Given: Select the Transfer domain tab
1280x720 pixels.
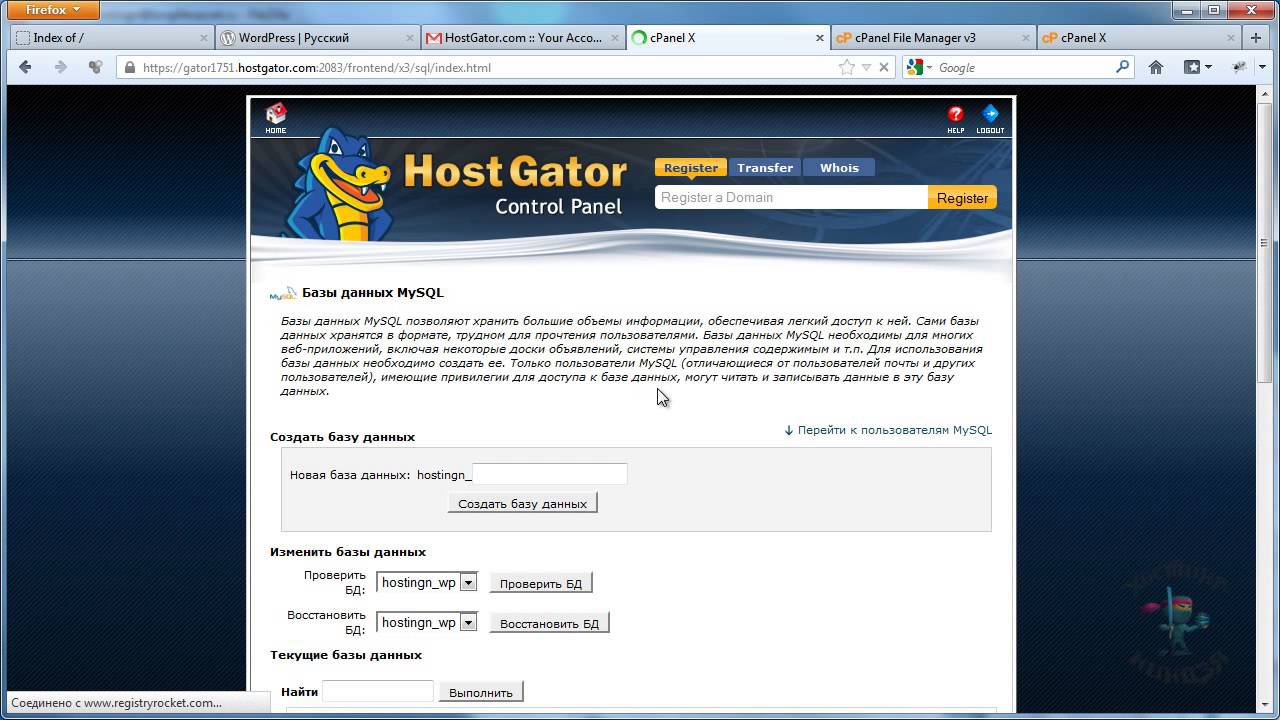Looking at the screenshot, I should pyautogui.click(x=765, y=168).
